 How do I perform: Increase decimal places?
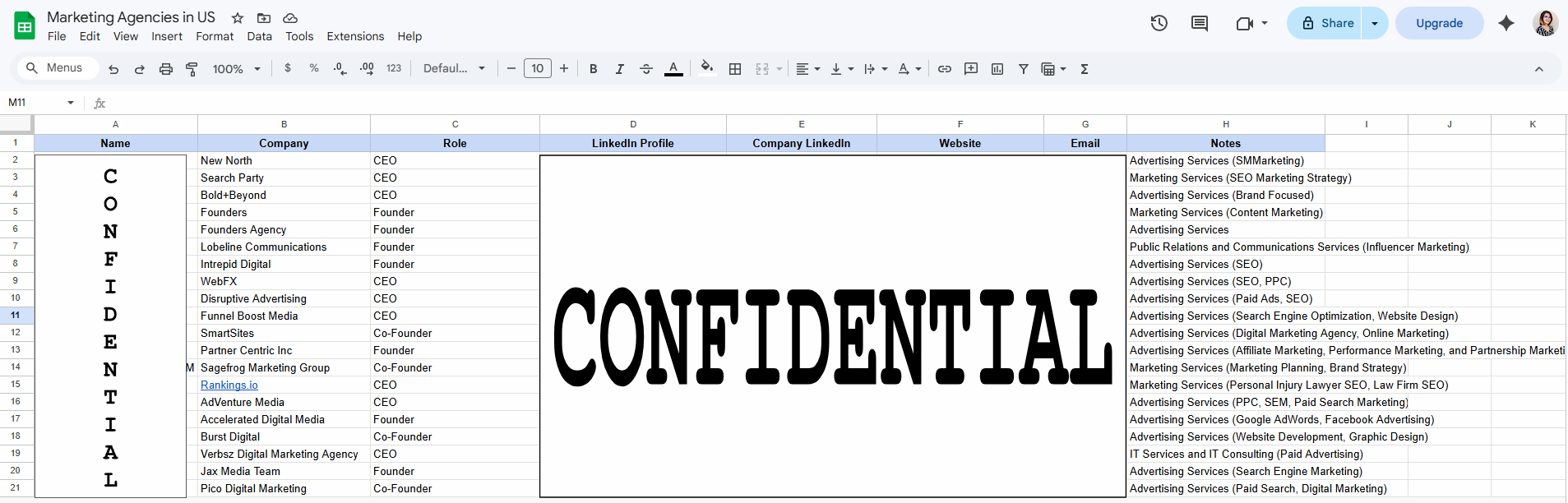(x=367, y=68)
